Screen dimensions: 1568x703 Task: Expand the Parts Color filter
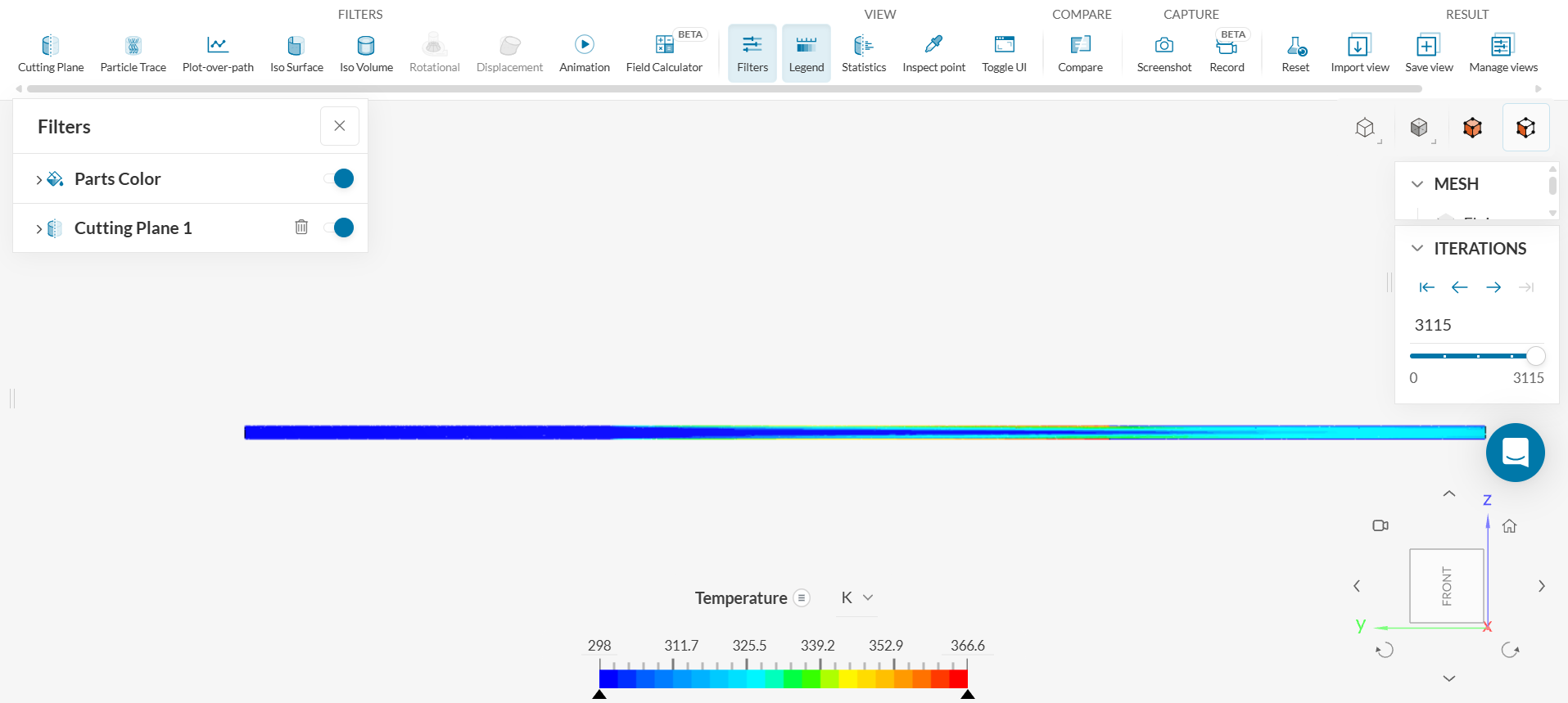click(x=38, y=179)
